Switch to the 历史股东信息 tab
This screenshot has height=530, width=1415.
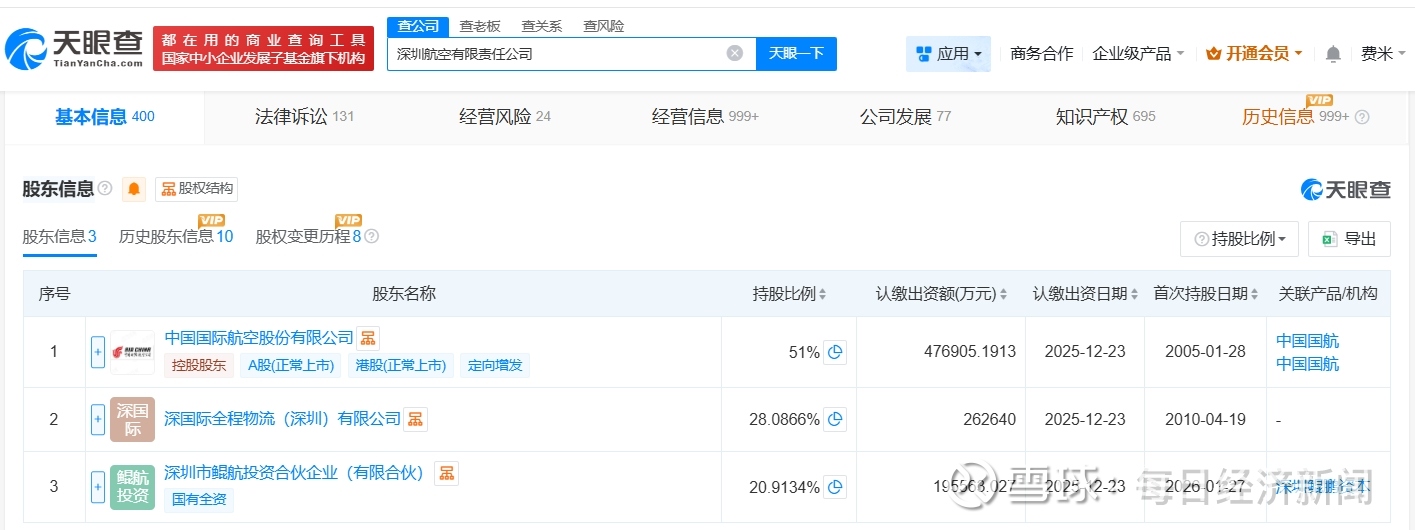pyautogui.click(x=175, y=237)
